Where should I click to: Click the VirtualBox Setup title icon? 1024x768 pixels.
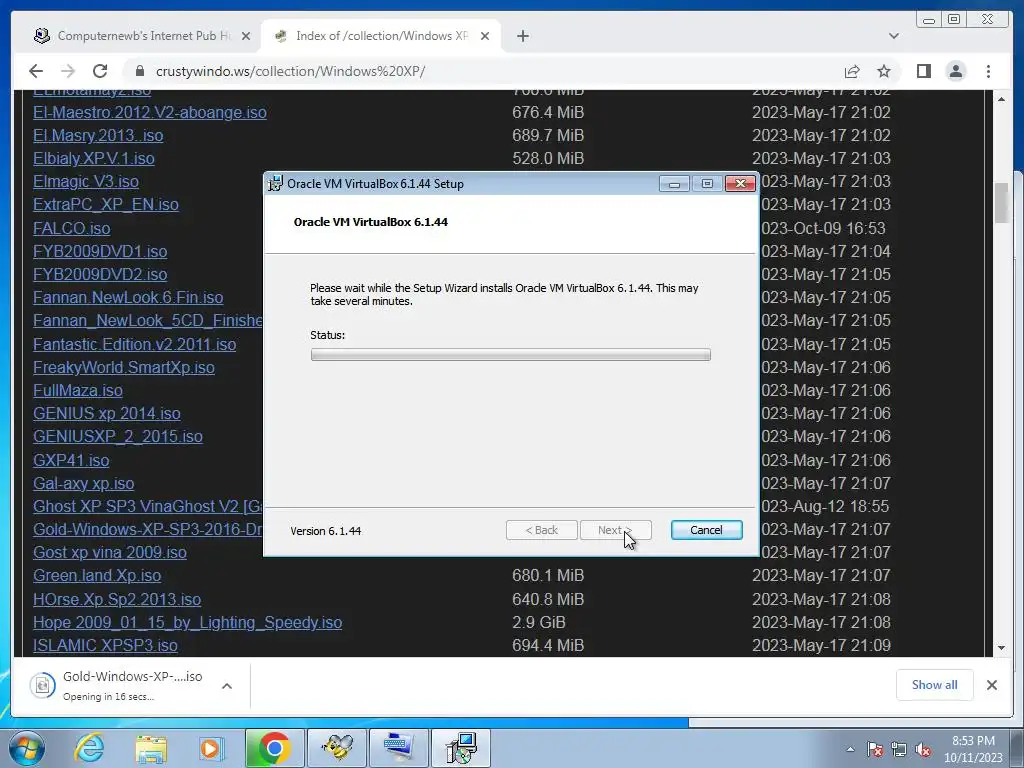(276, 184)
